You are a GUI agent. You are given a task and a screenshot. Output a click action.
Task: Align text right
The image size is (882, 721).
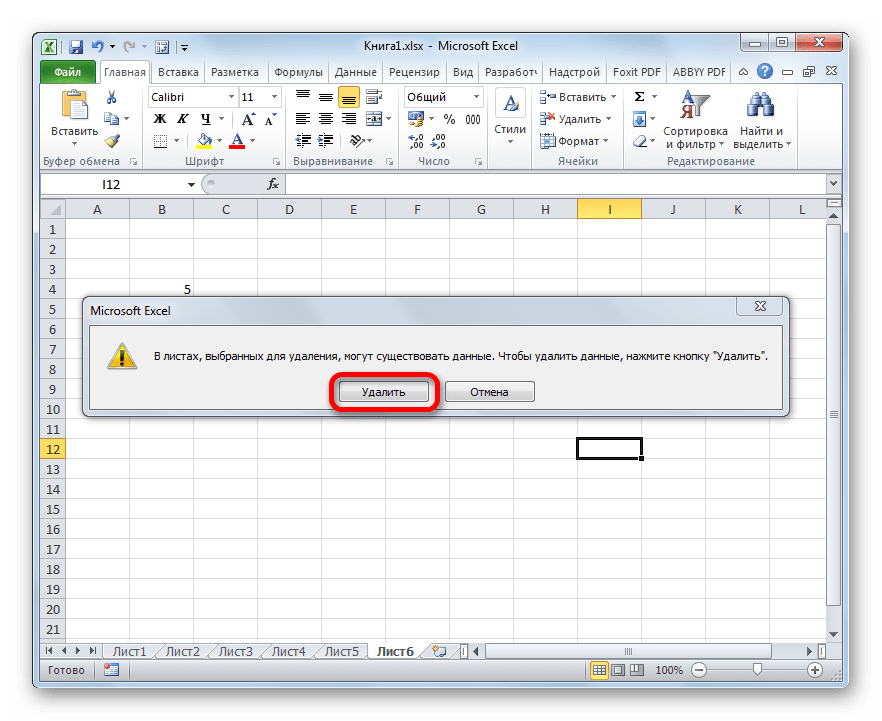pyautogui.click(x=349, y=119)
